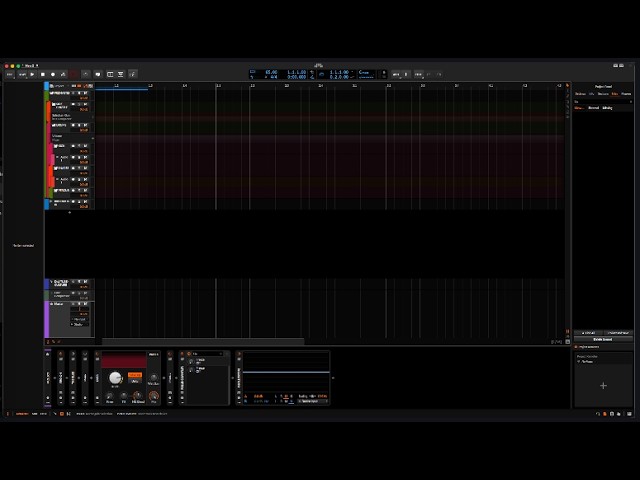Click the dark red display in the device
640x480 pixels.
124,361
